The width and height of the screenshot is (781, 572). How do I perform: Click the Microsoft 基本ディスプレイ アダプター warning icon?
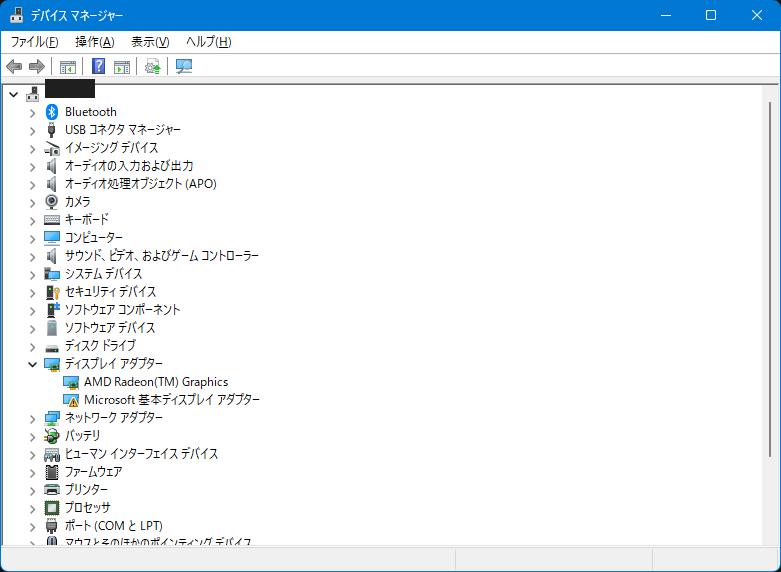71,400
